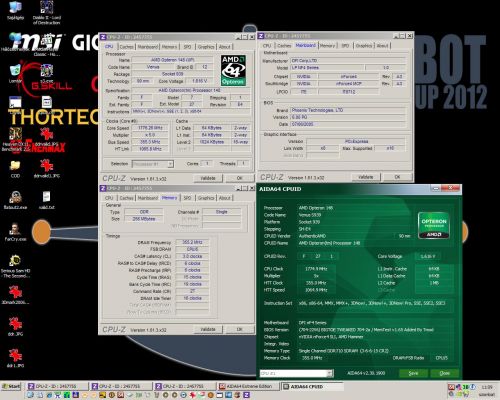The height and width of the screenshot is (400, 500).
Task: Open the s3.exe desktop icon
Action: [47, 74]
